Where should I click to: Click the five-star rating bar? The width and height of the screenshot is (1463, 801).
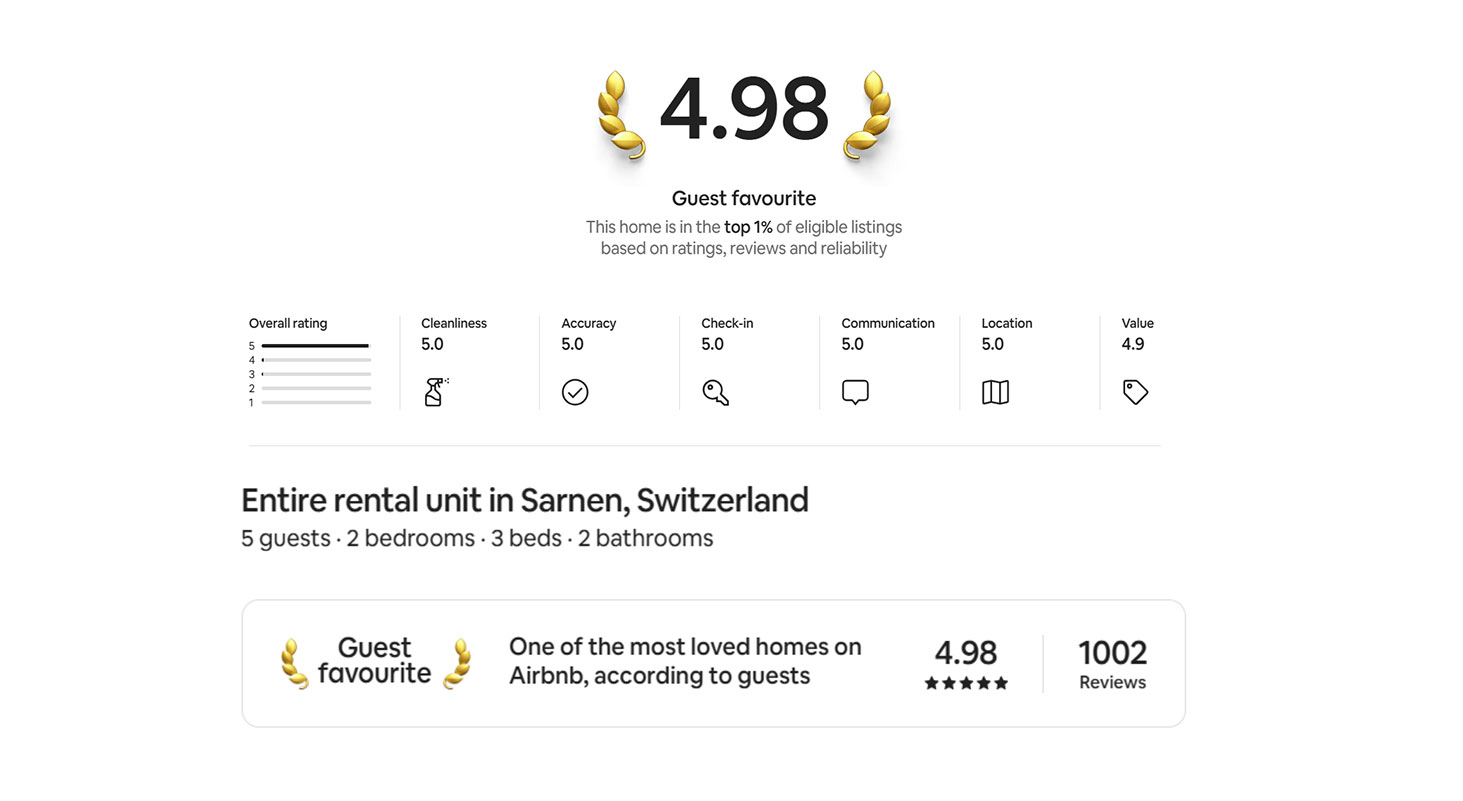(316, 346)
